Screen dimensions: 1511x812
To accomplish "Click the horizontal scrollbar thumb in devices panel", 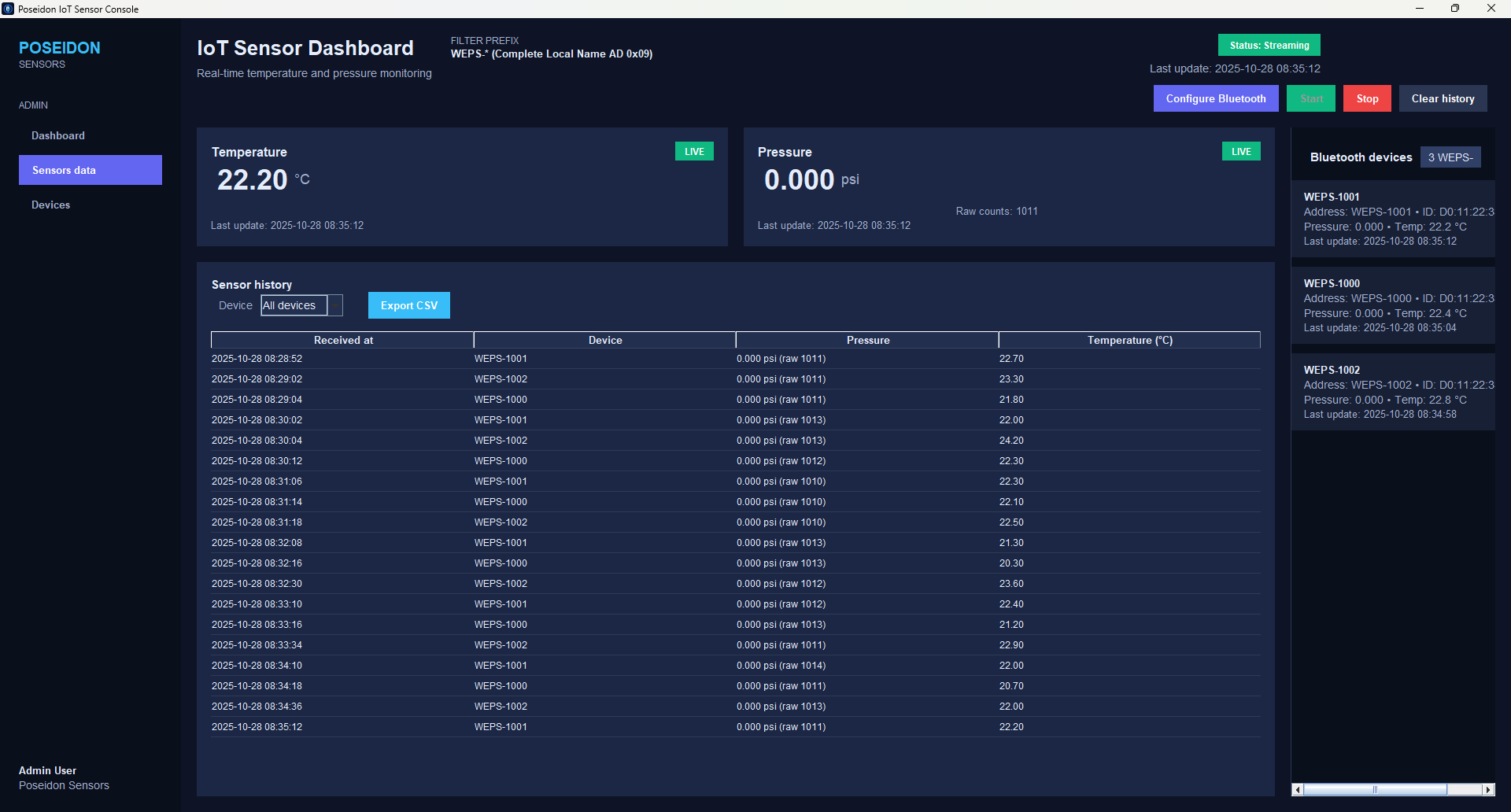I will (1375, 789).
